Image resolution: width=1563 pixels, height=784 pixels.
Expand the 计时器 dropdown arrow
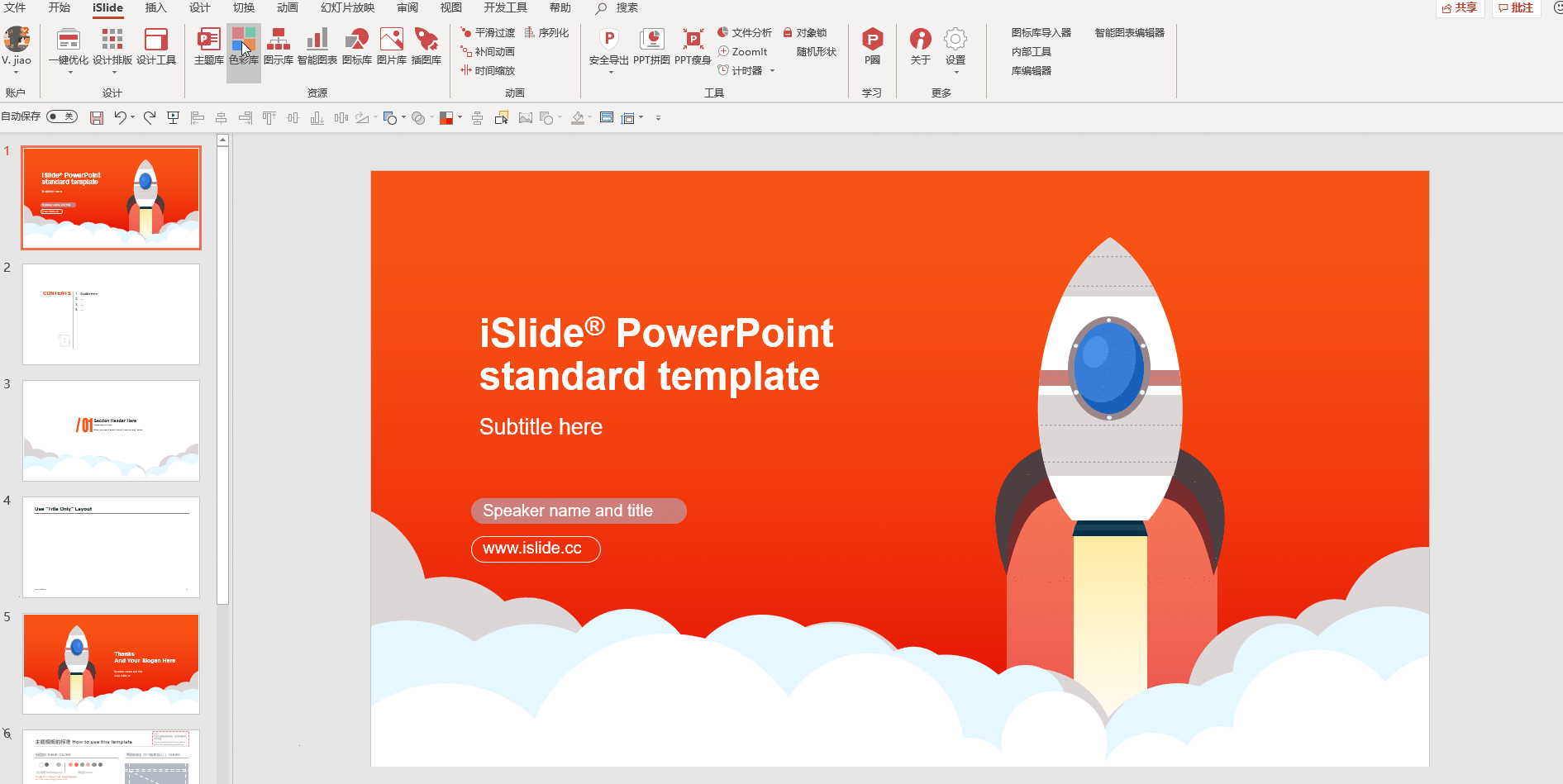click(772, 71)
